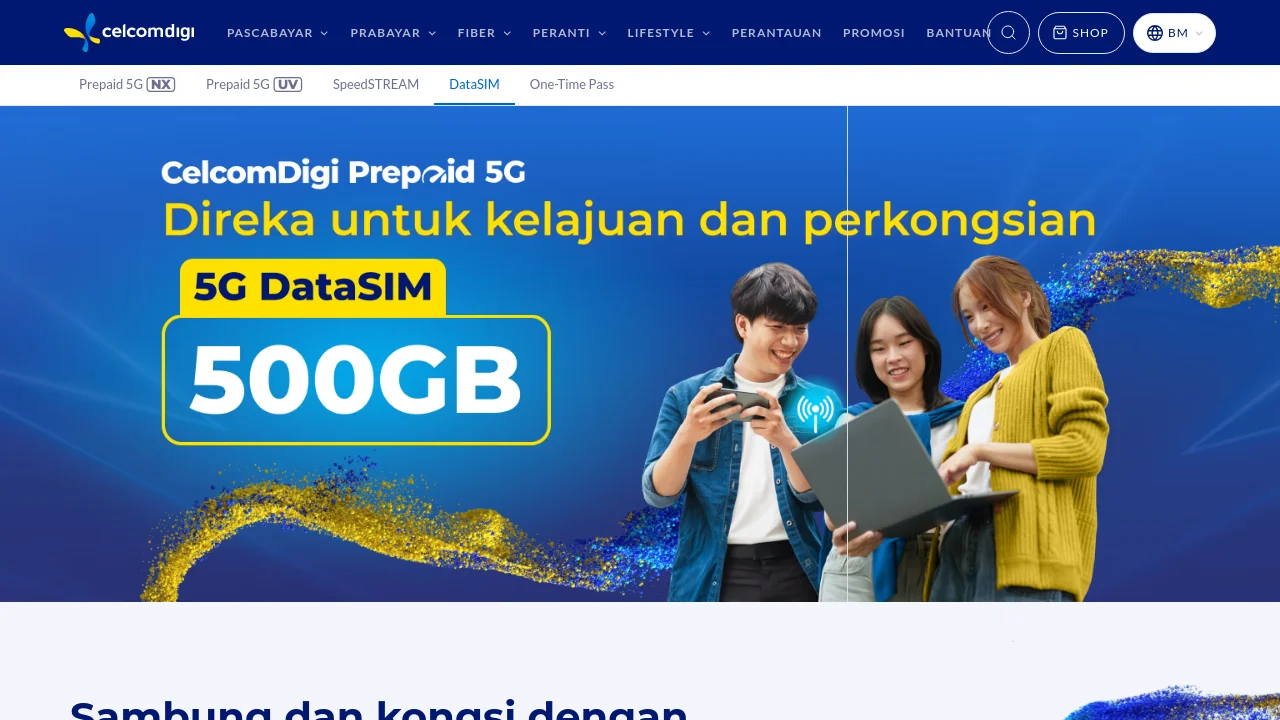Switch to the SpeedSTREAM tab
Viewport: 1280px width, 720px height.
(x=376, y=85)
